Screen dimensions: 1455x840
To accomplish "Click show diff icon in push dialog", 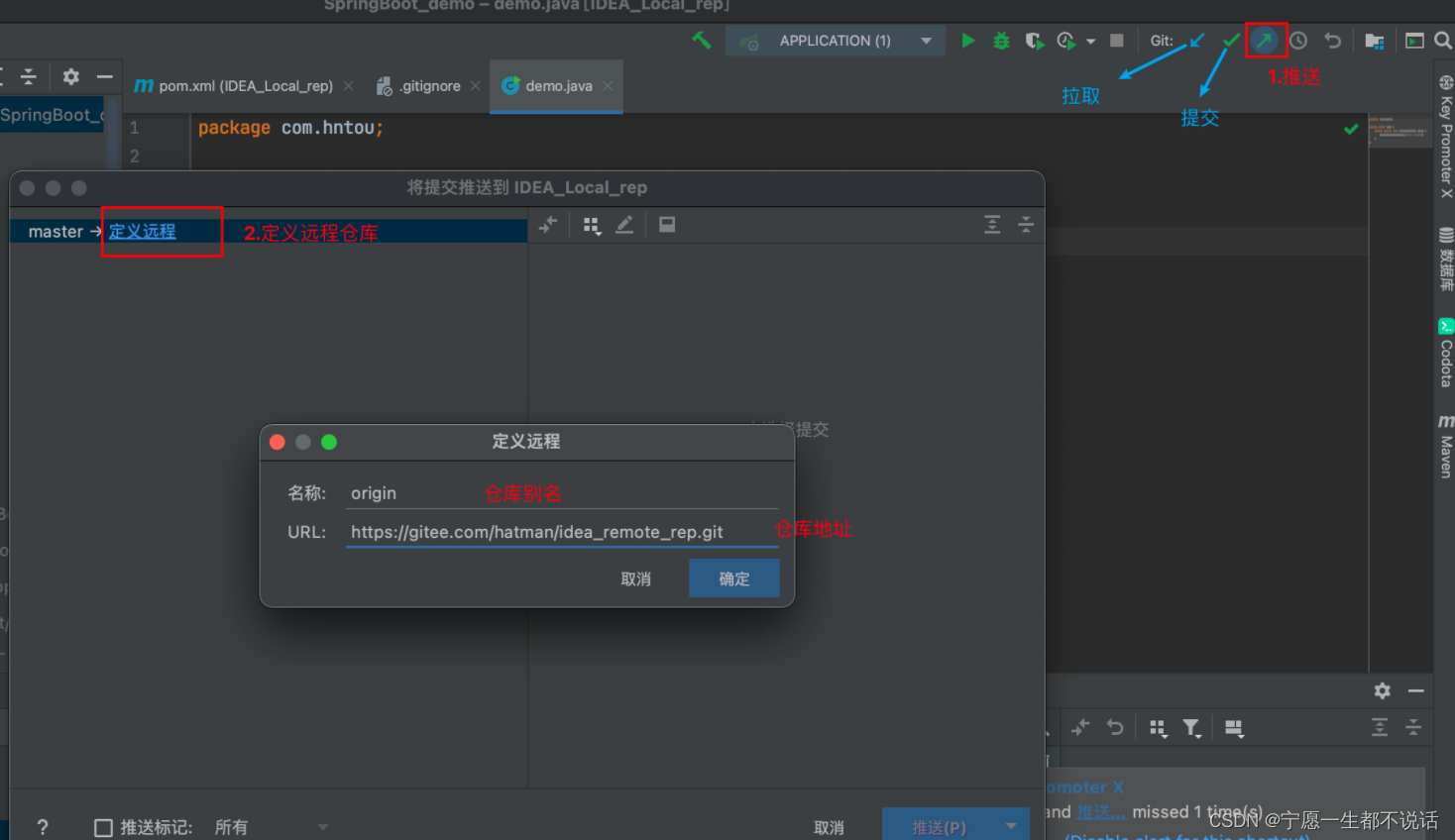I will click(x=548, y=225).
